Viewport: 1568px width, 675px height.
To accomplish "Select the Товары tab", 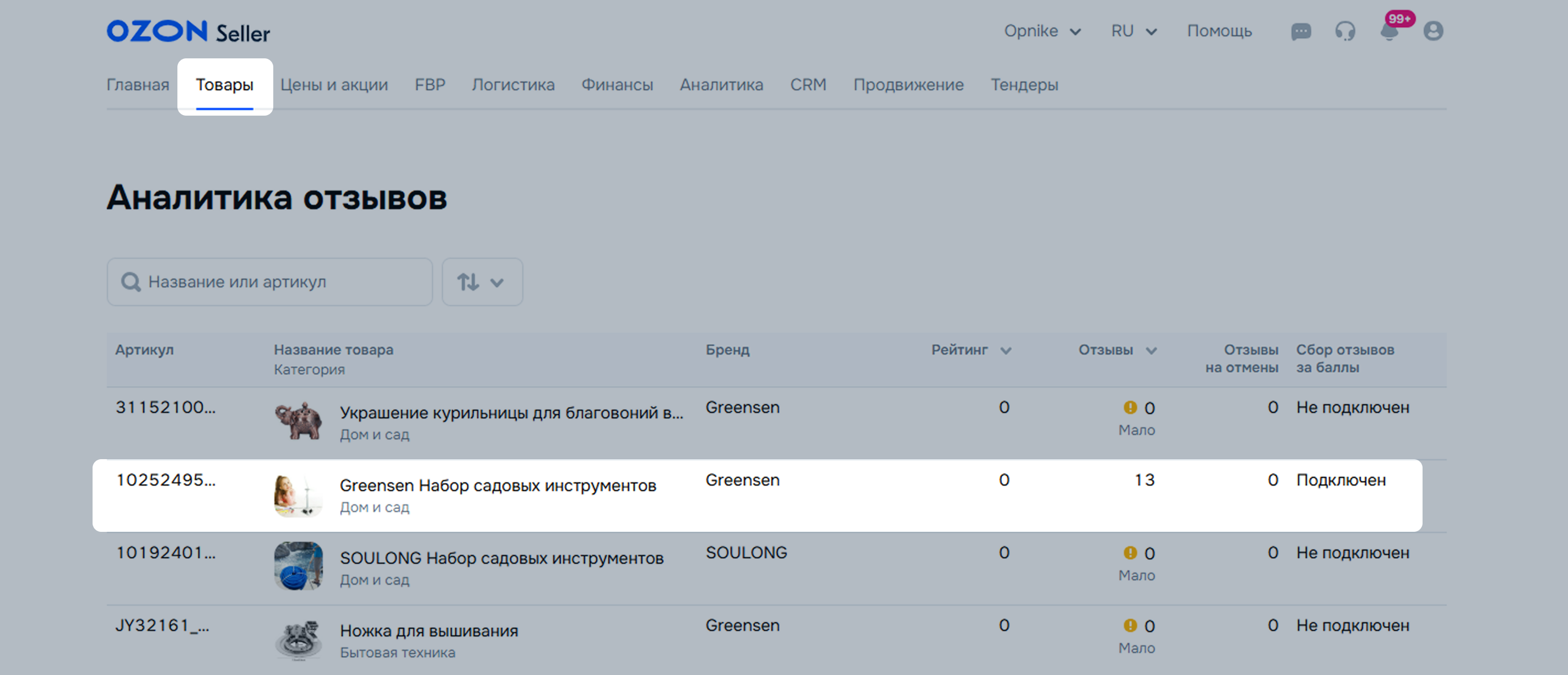I will (225, 85).
